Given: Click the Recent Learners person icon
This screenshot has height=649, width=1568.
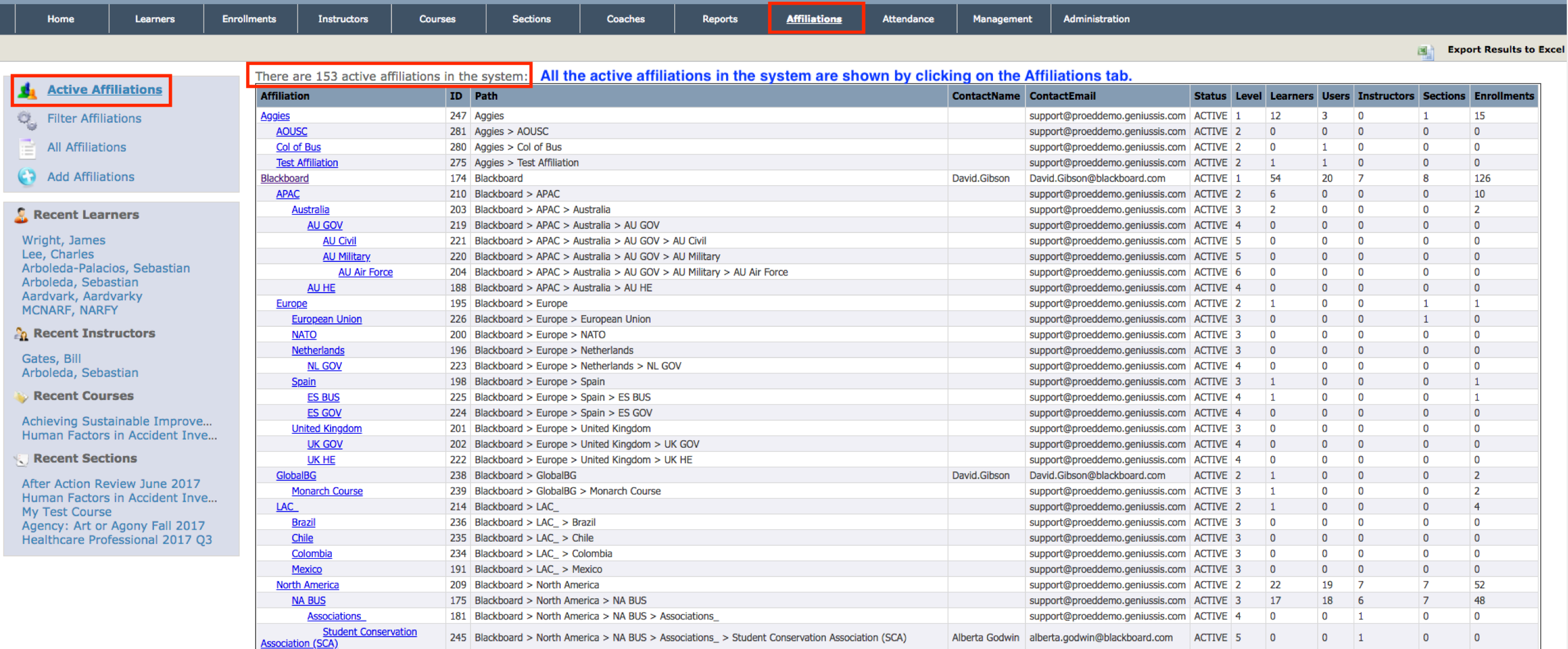Looking at the screenshot, I should click(x=21, y=215).
